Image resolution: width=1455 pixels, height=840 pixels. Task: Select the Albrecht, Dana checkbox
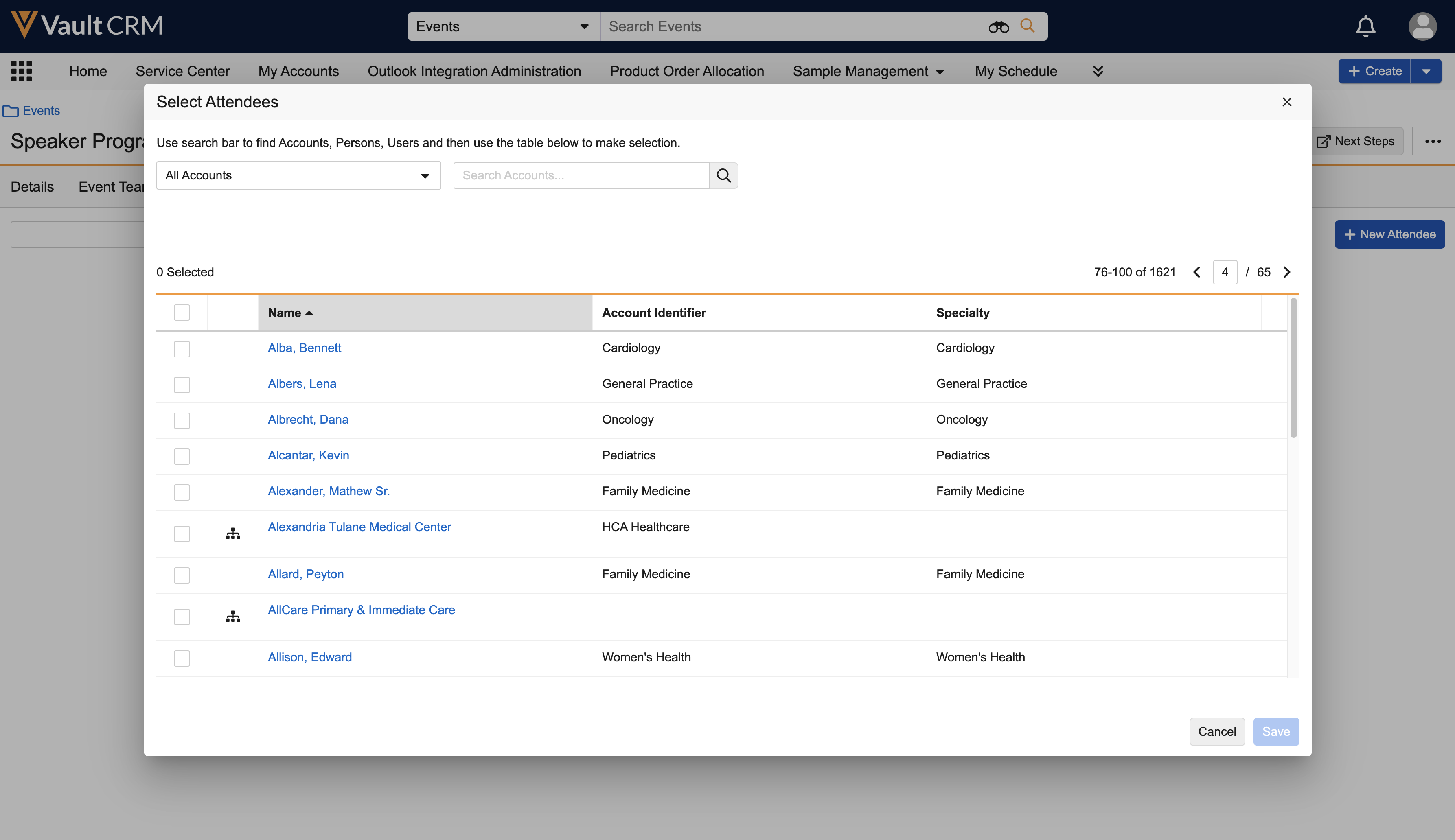182,420
